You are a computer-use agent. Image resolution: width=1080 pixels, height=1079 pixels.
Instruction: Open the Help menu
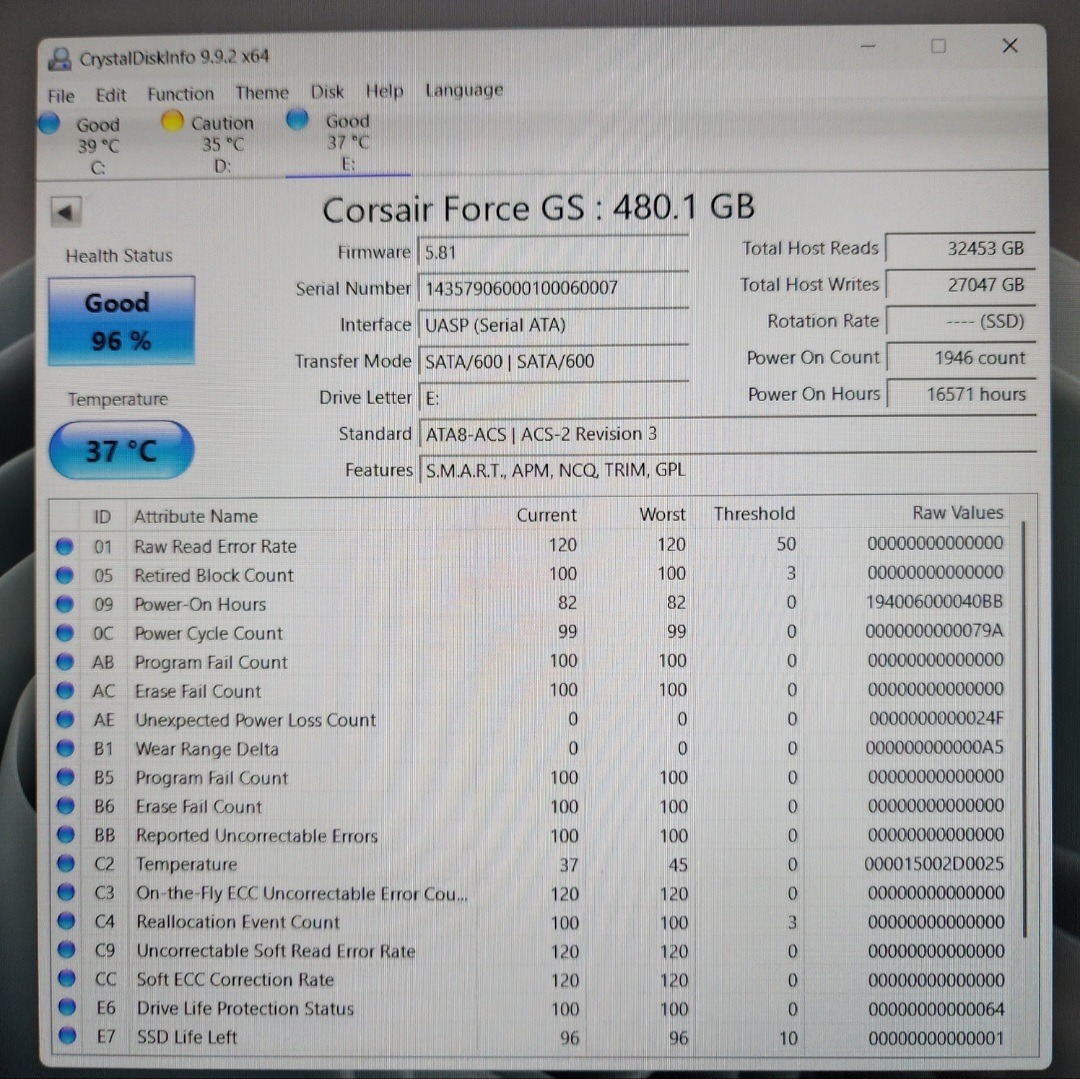point(384,90)
